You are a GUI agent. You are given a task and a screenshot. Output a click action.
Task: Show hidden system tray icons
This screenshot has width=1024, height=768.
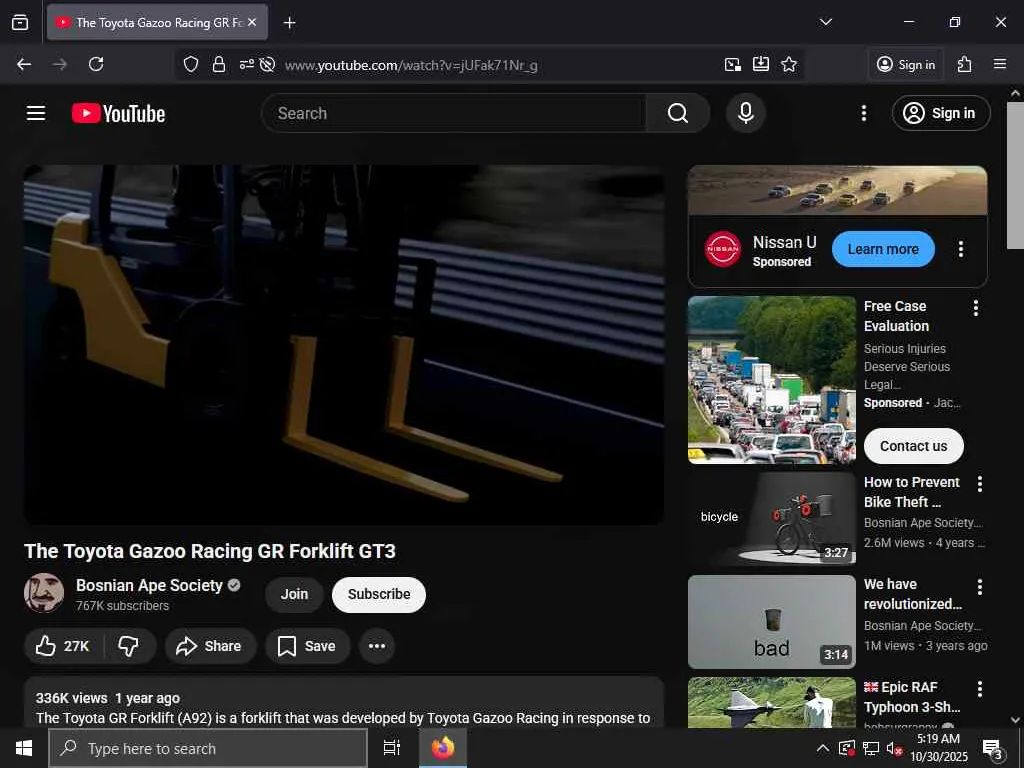(x=823, y=748)
